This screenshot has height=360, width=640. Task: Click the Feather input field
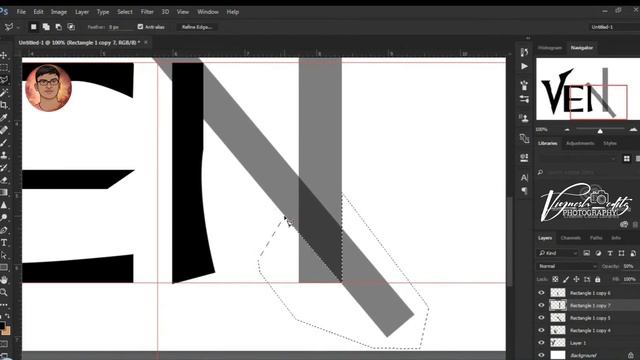click(x=121, y=27)
